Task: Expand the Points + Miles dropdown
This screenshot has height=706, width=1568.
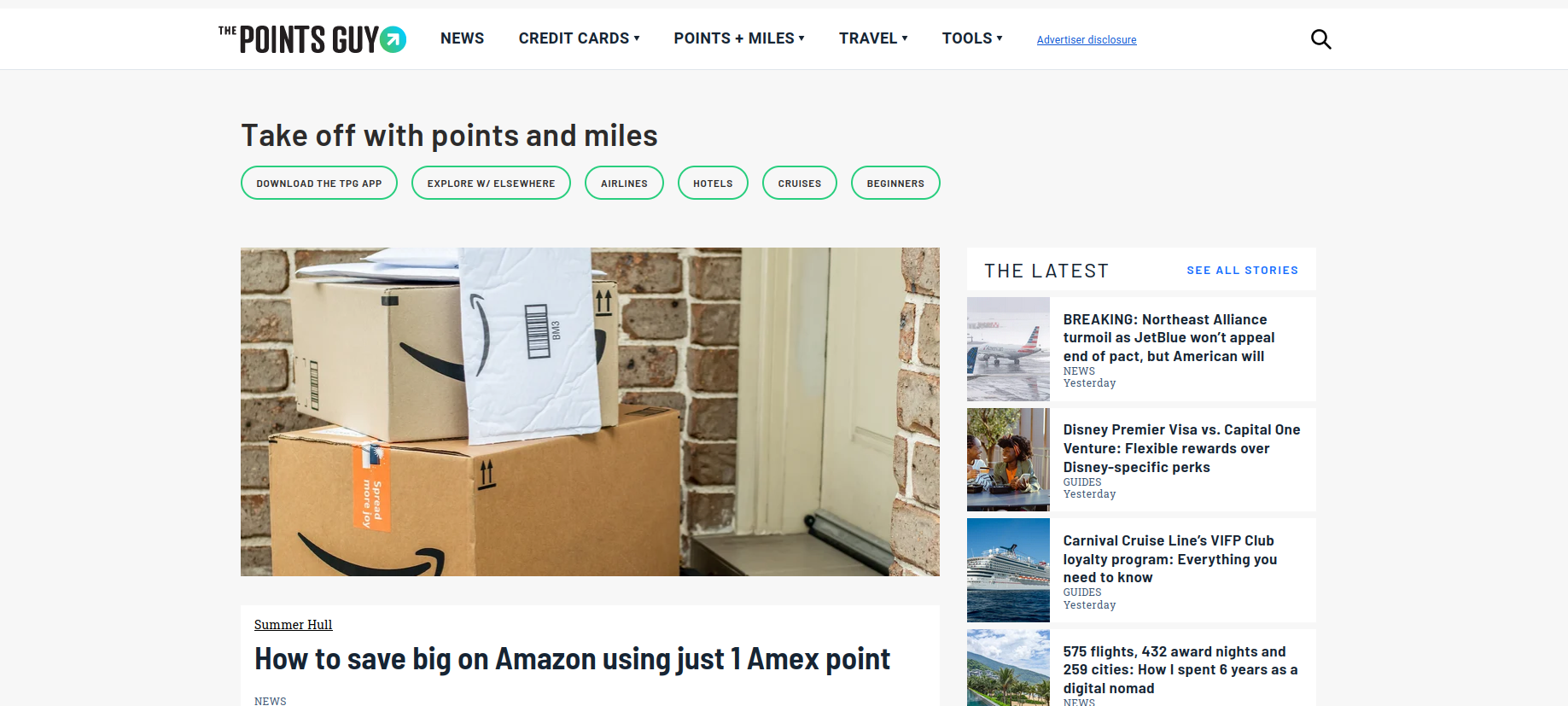Action: click(739, 38)
